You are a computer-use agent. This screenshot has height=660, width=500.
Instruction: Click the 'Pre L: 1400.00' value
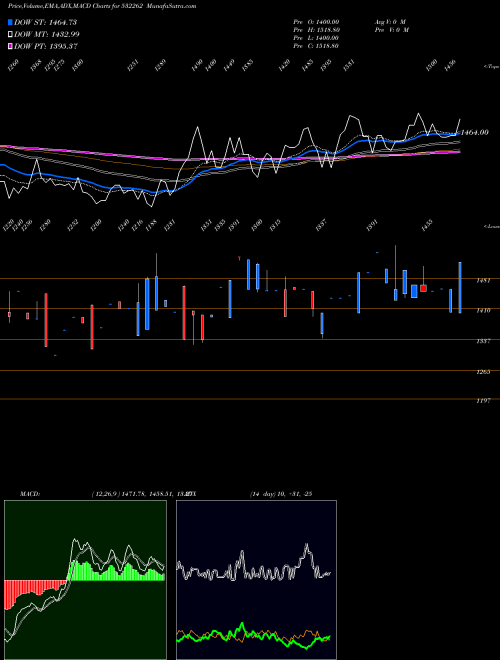(x=316, y=38)
